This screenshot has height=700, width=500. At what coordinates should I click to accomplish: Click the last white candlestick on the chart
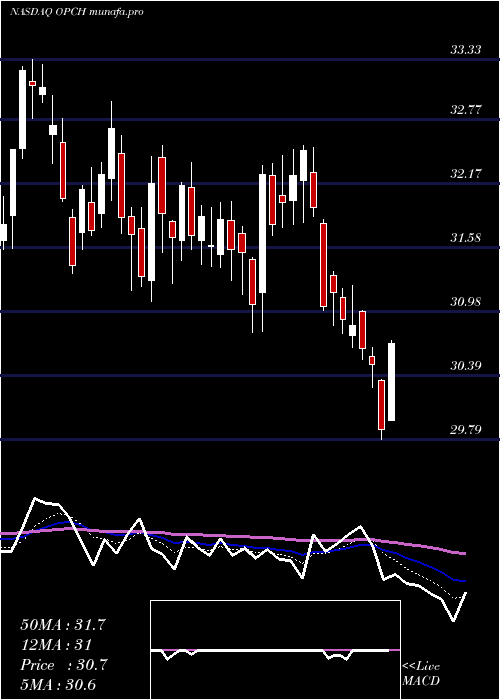click(x=392, y=382)
